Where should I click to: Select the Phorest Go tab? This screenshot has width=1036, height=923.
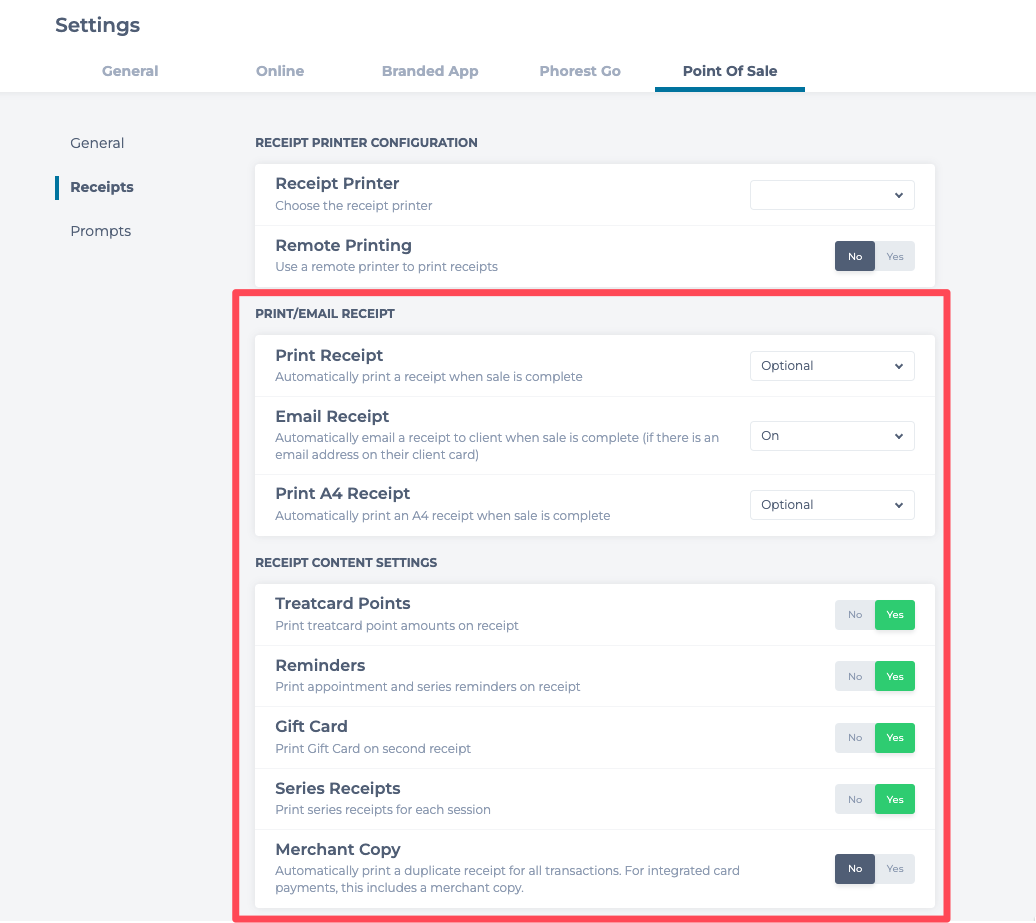pos(580,71)
